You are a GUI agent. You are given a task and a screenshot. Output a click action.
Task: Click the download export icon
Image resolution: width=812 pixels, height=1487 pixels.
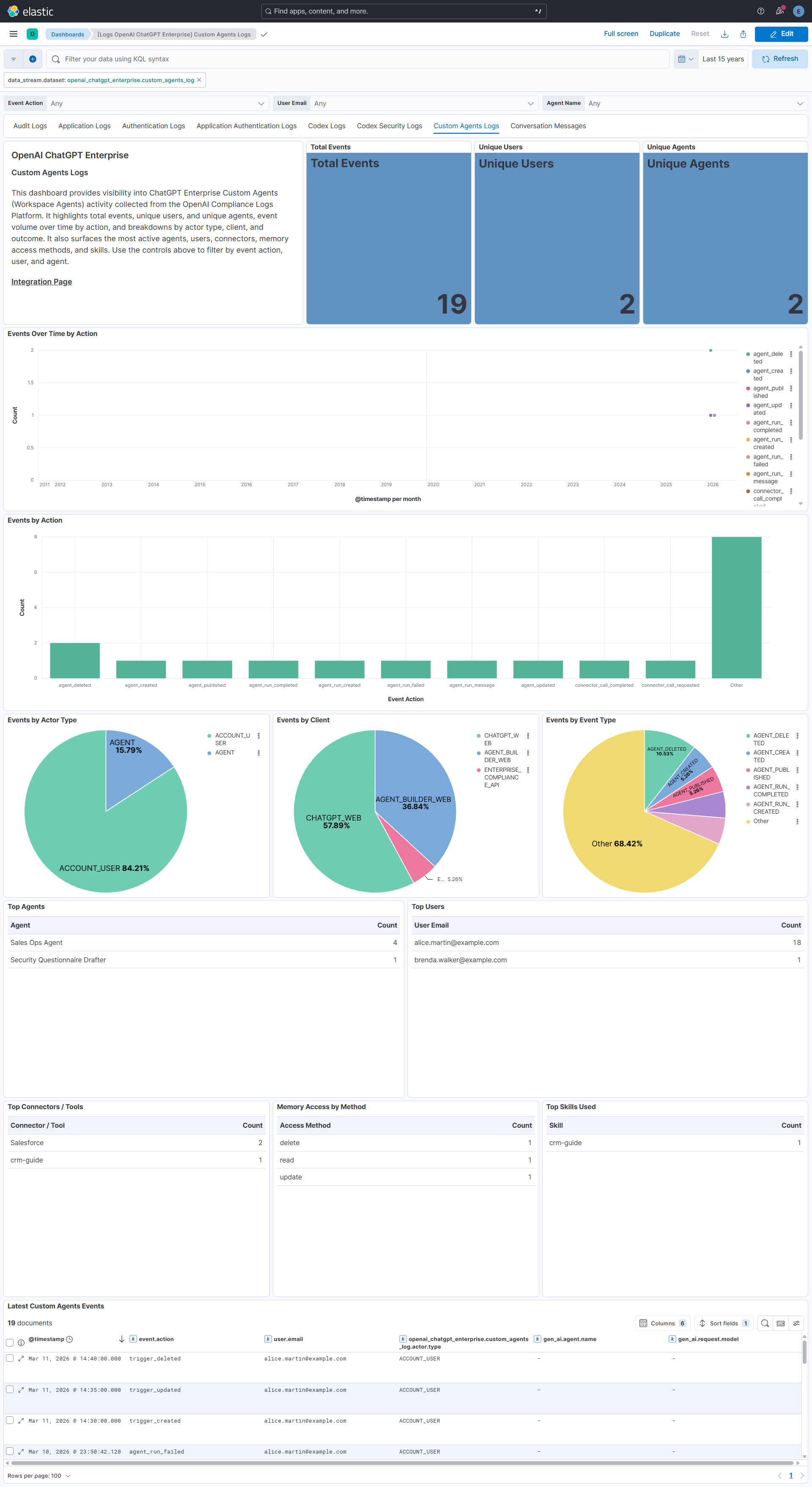pyautogui.click(x=724, y=34)
